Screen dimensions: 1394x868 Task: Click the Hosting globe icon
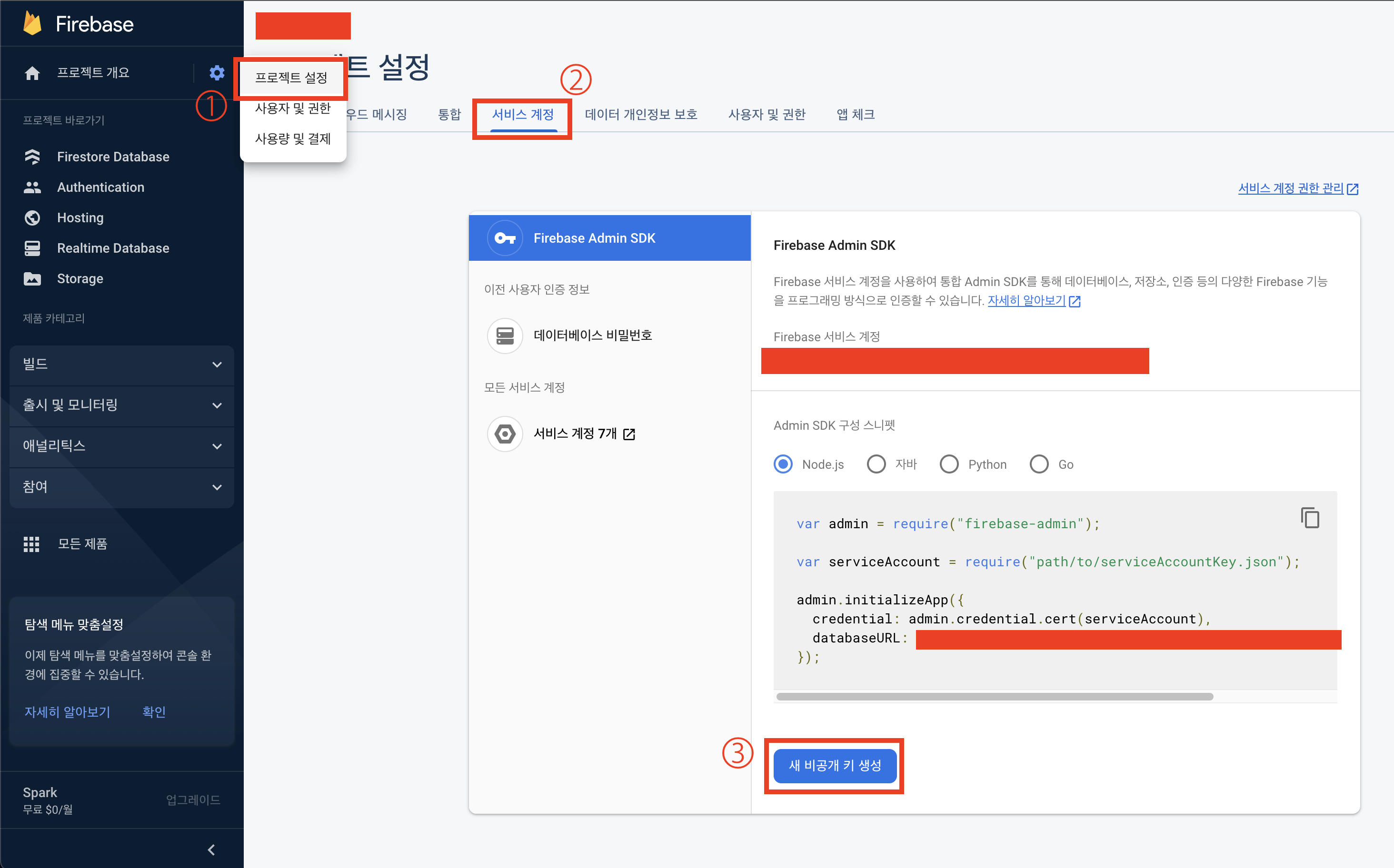pyautogui.click(x=32, y=217)
